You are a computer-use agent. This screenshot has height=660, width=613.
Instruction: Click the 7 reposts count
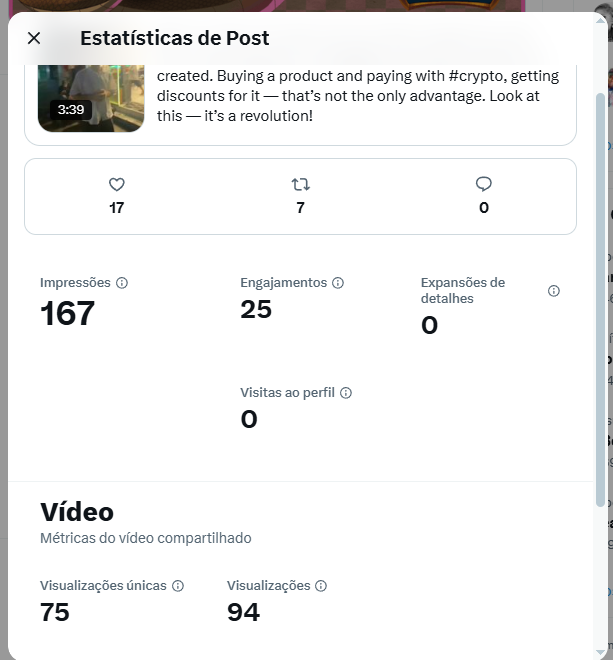pos(300,208)
